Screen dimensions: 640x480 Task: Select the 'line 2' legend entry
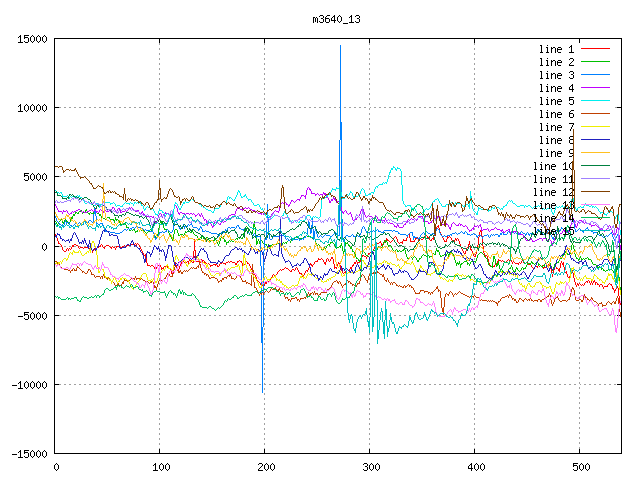coord(556,62)
